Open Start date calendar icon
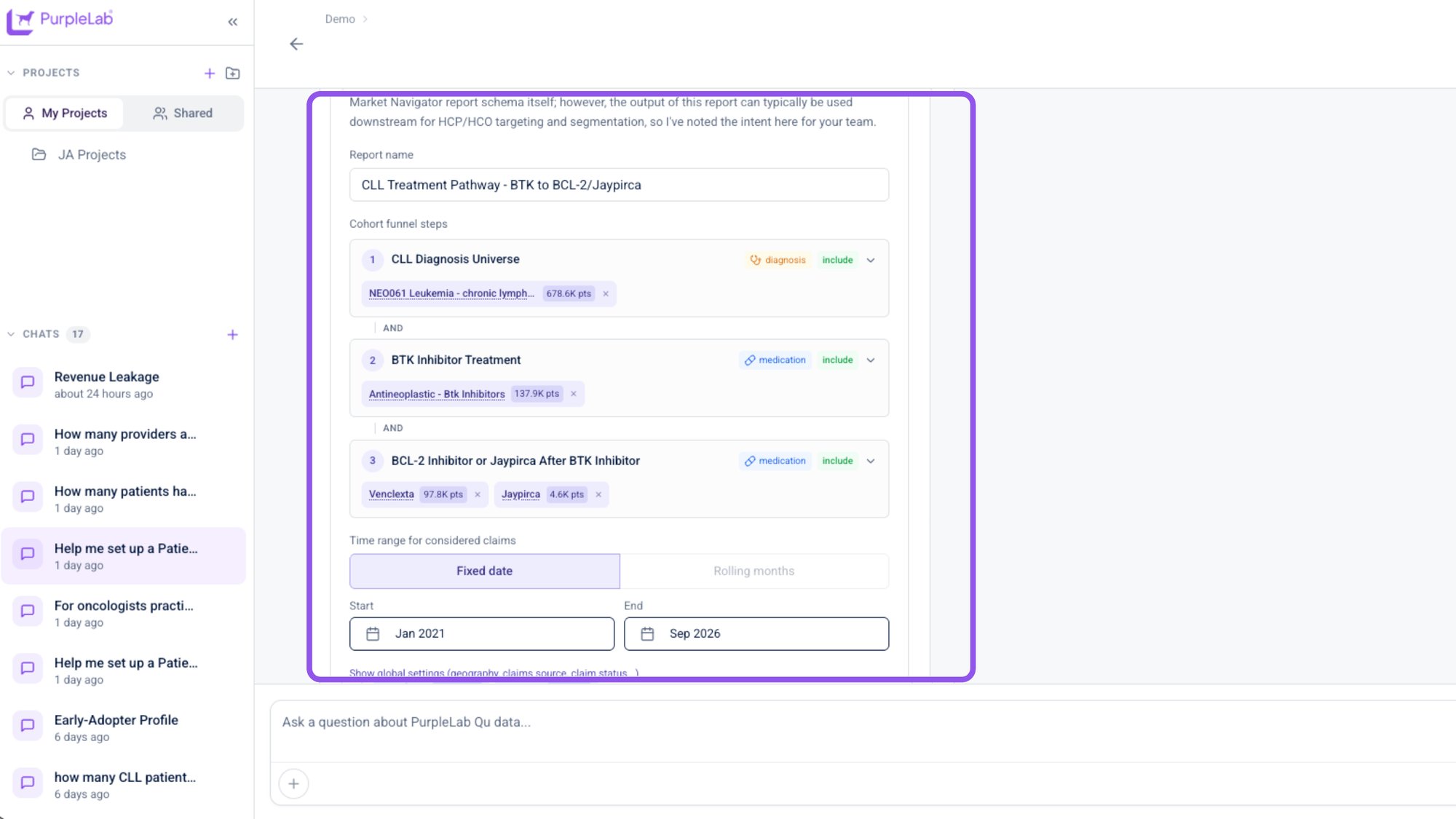 (373, 634)
